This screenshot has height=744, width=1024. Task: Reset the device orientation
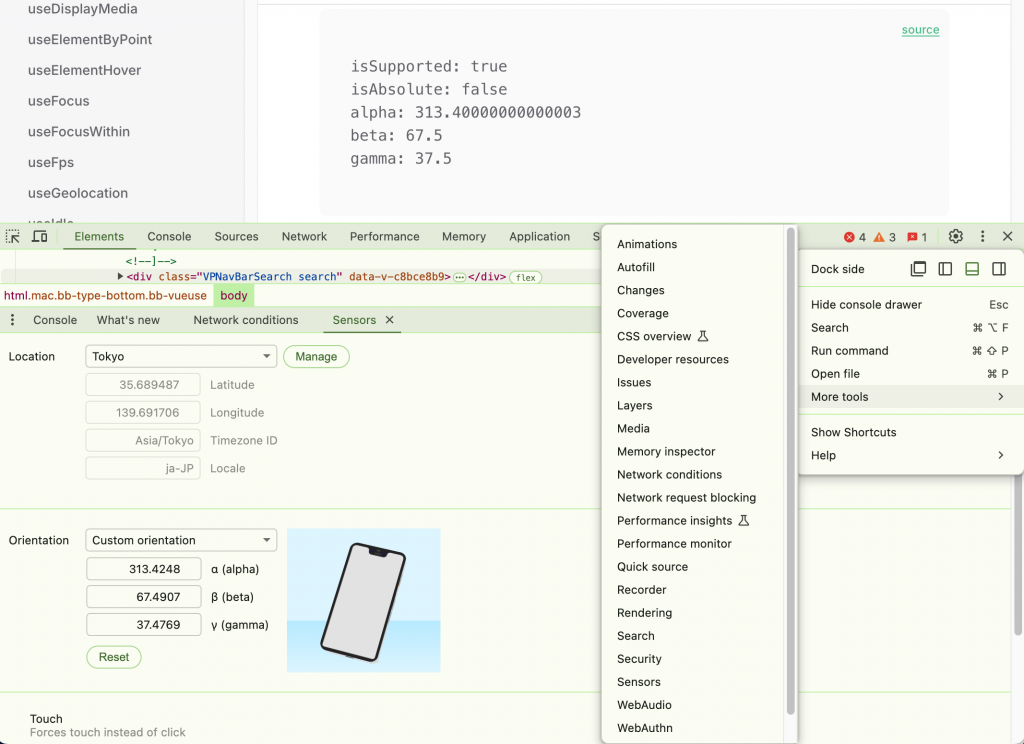click(x=114, y=656)
